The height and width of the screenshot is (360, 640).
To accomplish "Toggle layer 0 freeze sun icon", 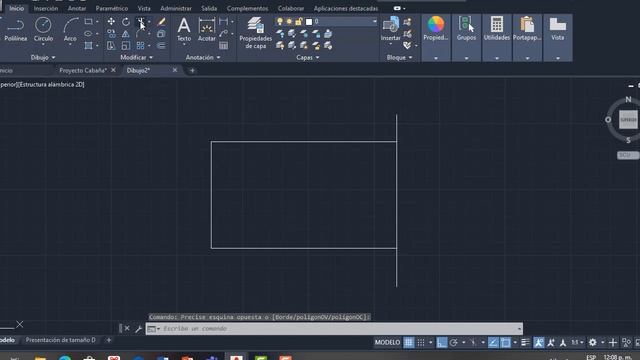I will coord(289,22).
